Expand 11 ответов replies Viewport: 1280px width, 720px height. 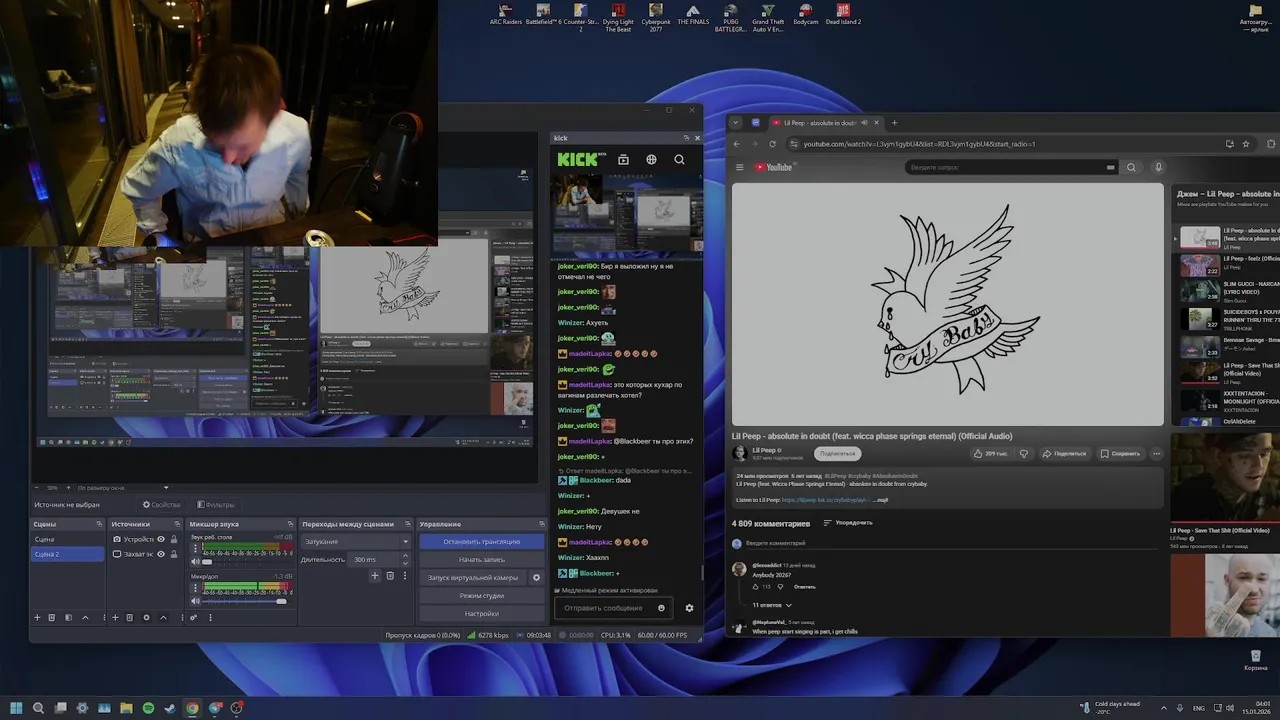coord(772,605)
